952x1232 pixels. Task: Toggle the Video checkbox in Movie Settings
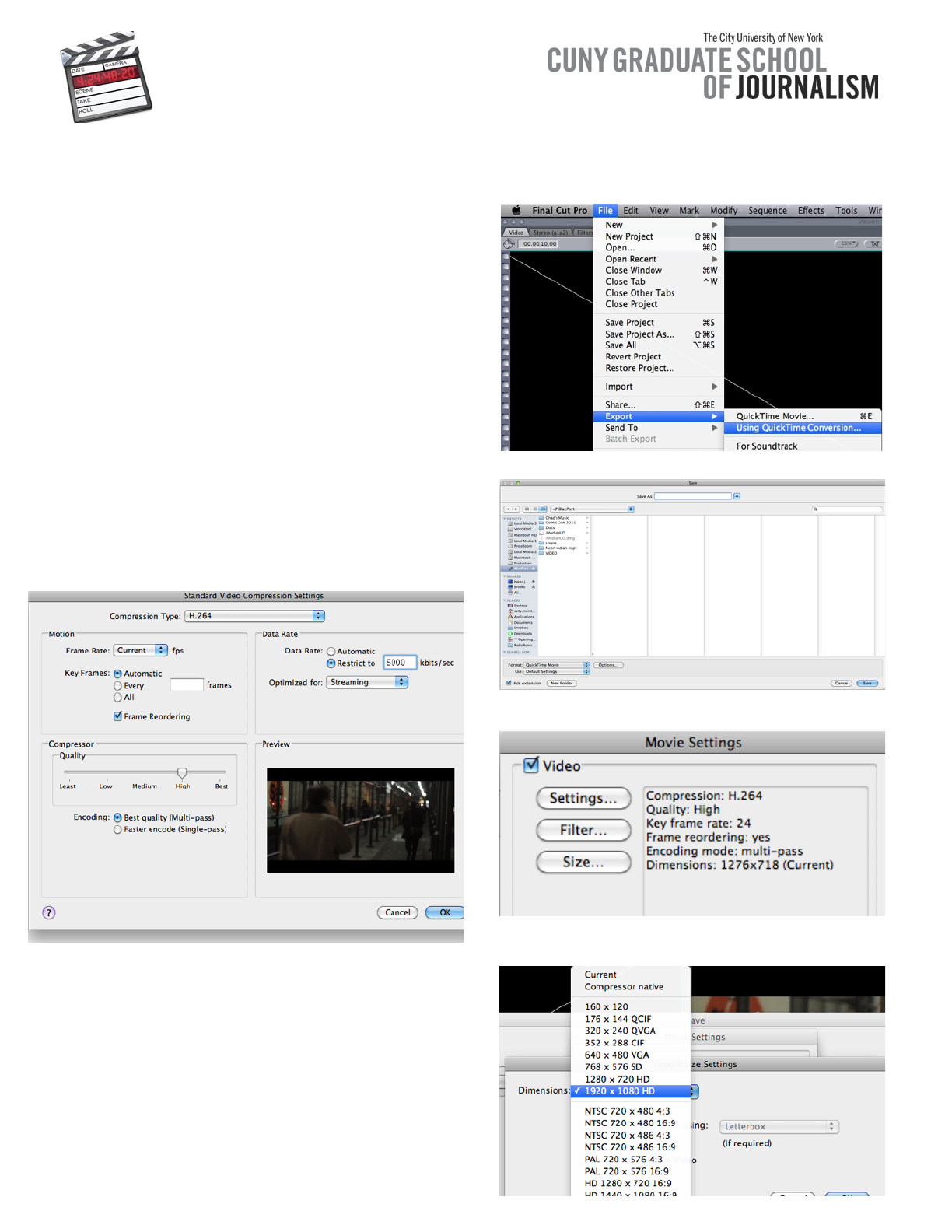tap(531, 765)
